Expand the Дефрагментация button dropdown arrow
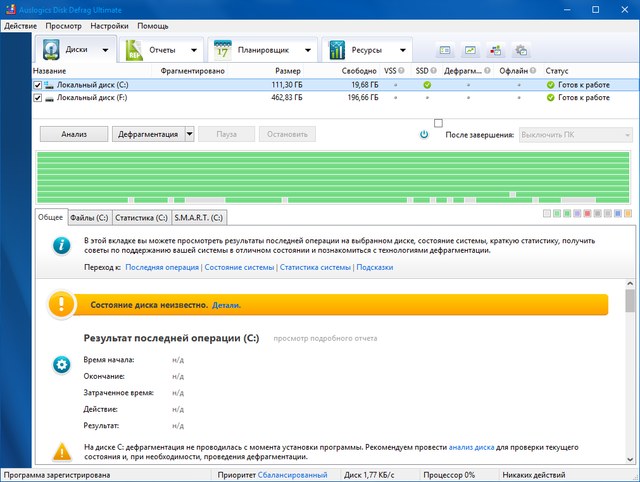The width and height of the screenshot is (640, 482). click(189, 134)
